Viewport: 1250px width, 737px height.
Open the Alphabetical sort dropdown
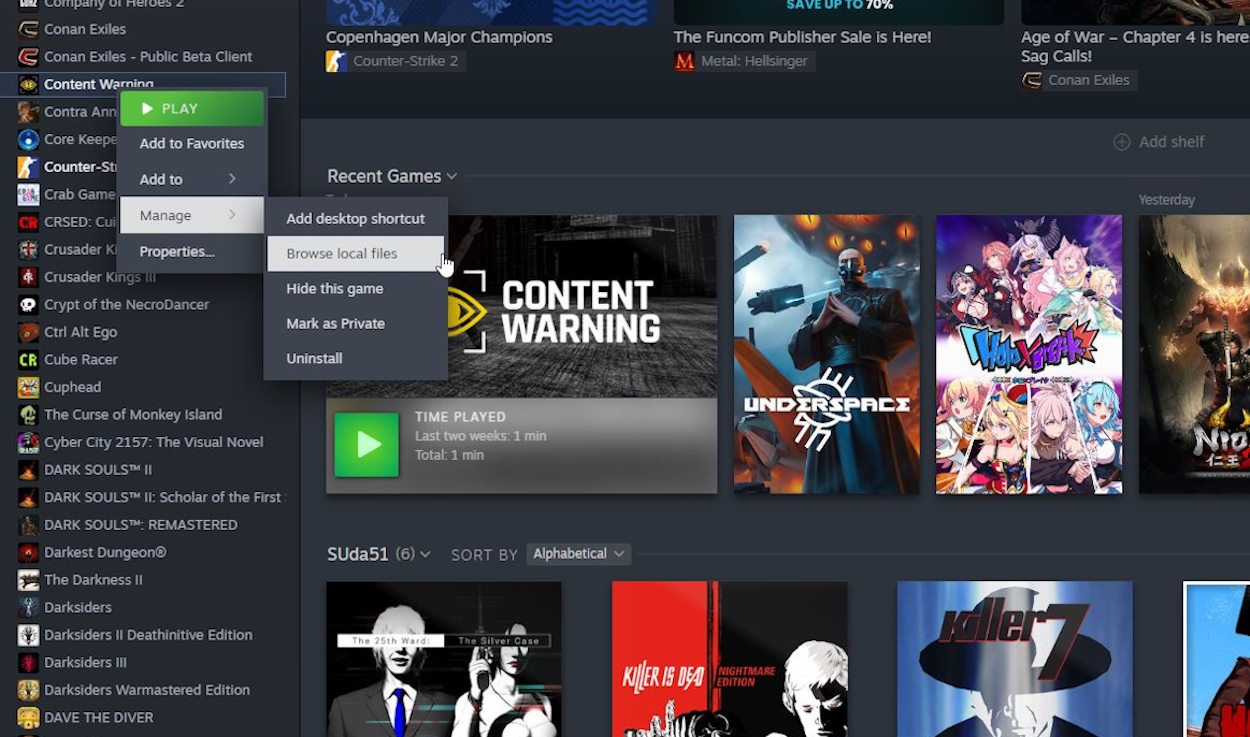point(579,554)
